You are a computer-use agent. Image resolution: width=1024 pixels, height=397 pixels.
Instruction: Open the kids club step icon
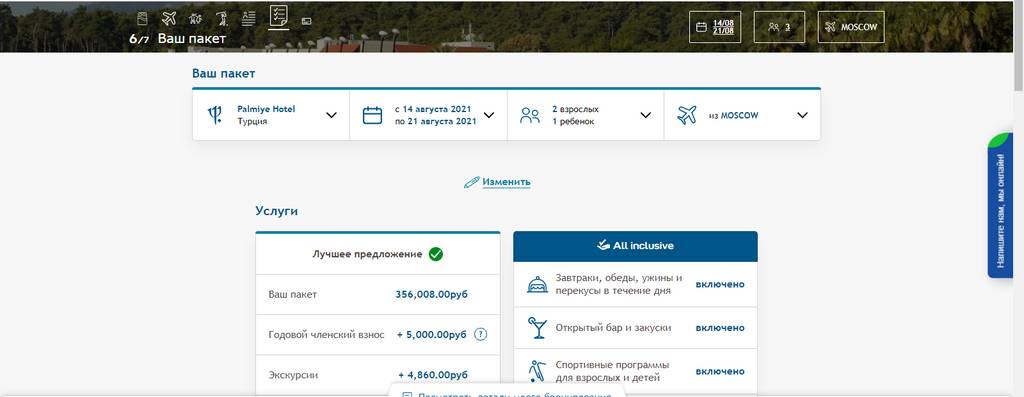[195, 19]
